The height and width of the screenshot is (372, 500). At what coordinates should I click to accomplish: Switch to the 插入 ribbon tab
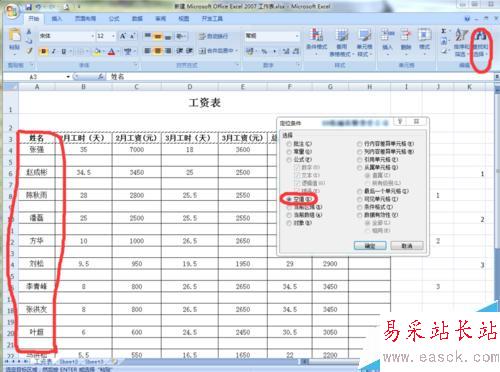tap(57, 19)
